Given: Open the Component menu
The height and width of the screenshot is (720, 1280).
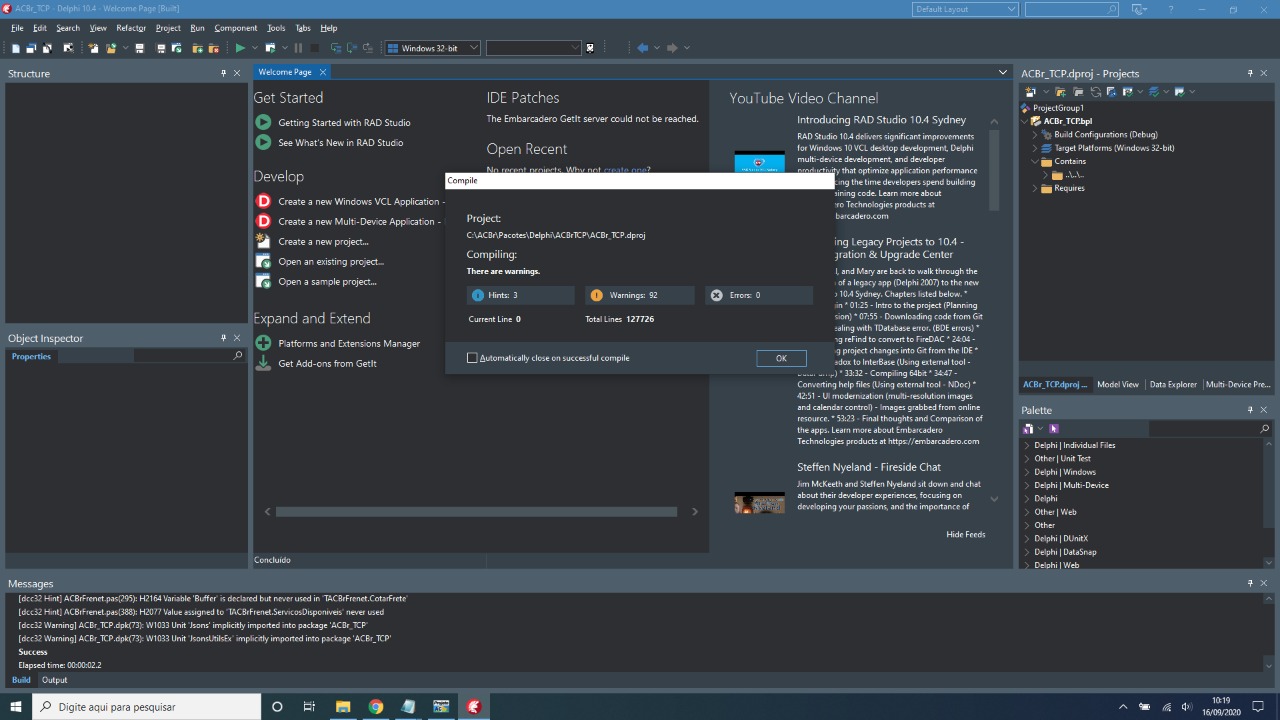Looking at the screenshot, I should click(235, 28).
